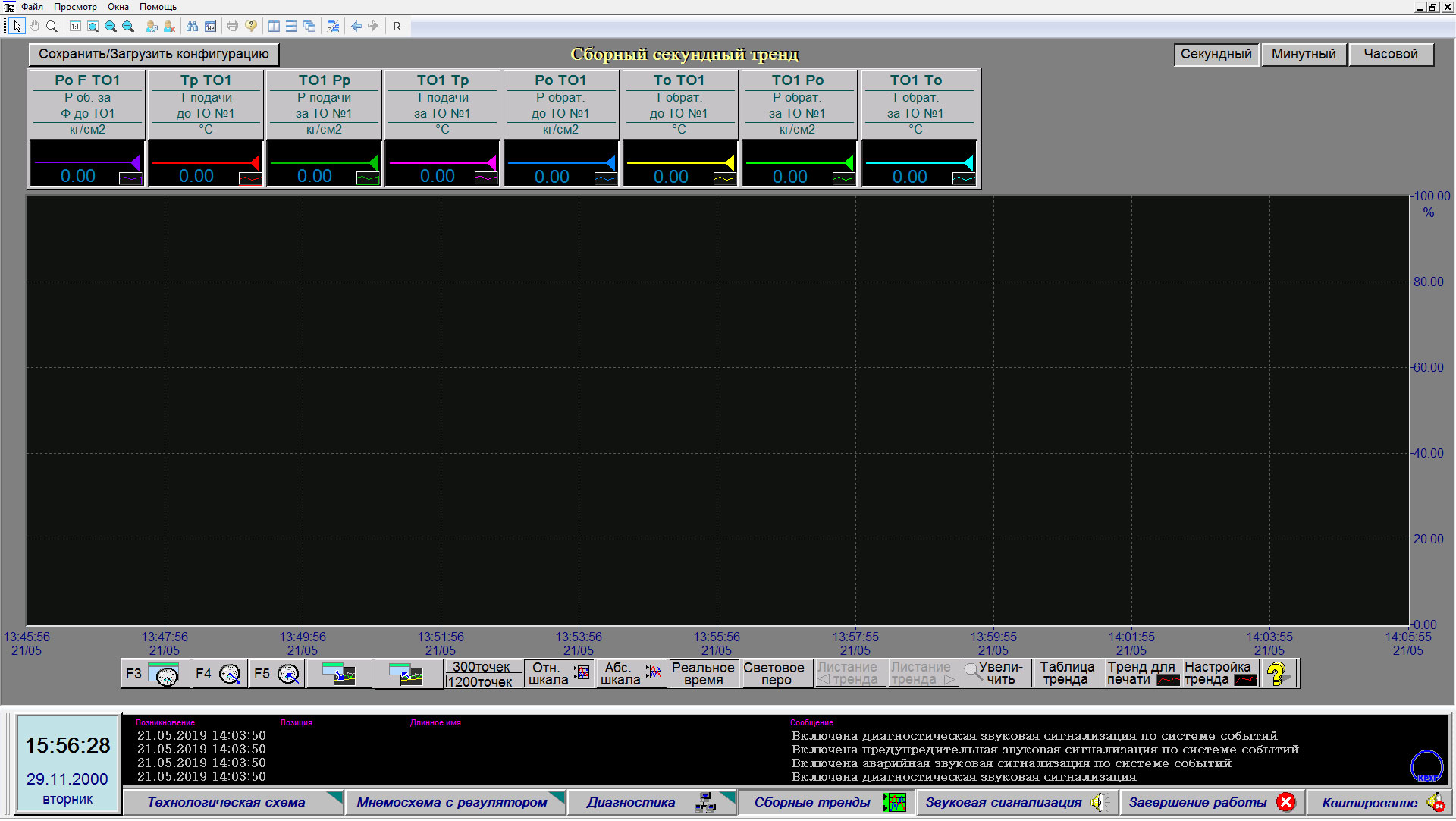
Task: Open mini trend icon in Tp TO1 card
Action: 249,179
